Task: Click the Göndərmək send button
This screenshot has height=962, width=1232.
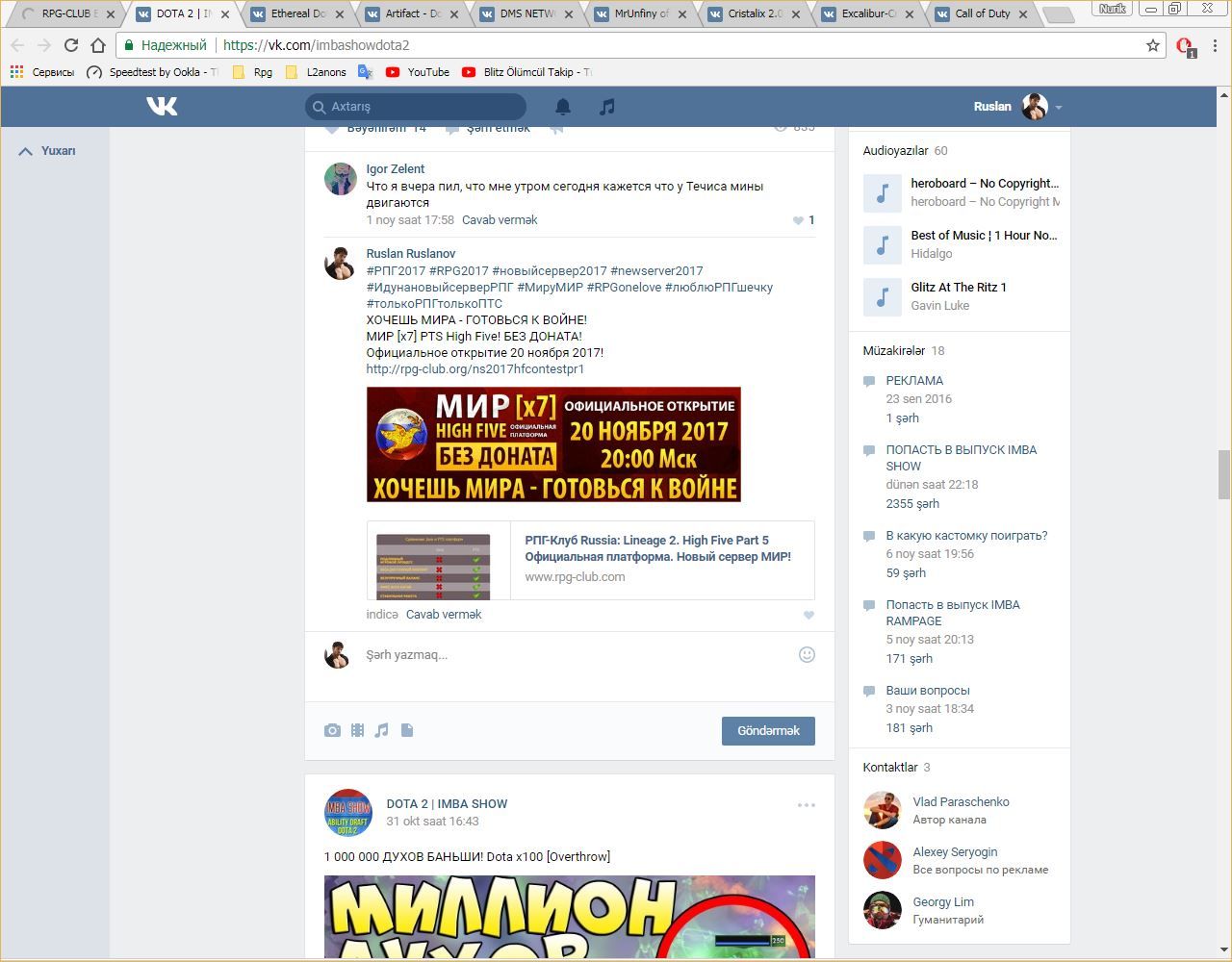Action: coord(768,731)
